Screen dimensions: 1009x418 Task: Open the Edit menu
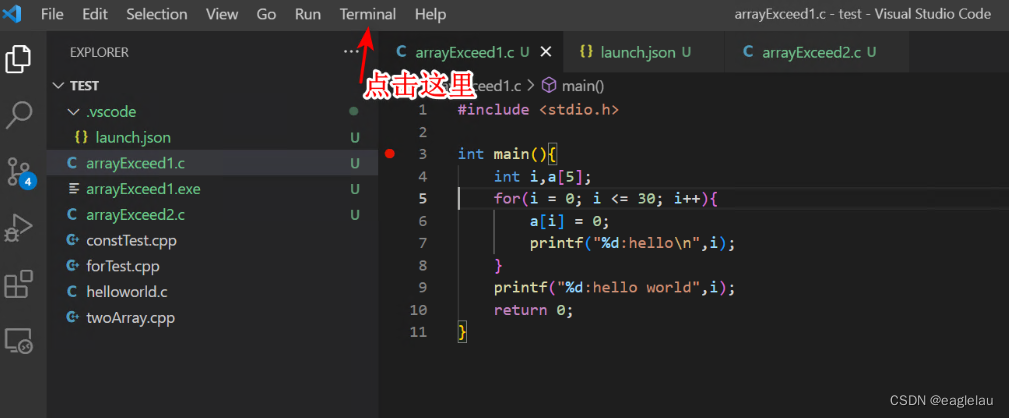pyautogui.click(x=95, y=14)
